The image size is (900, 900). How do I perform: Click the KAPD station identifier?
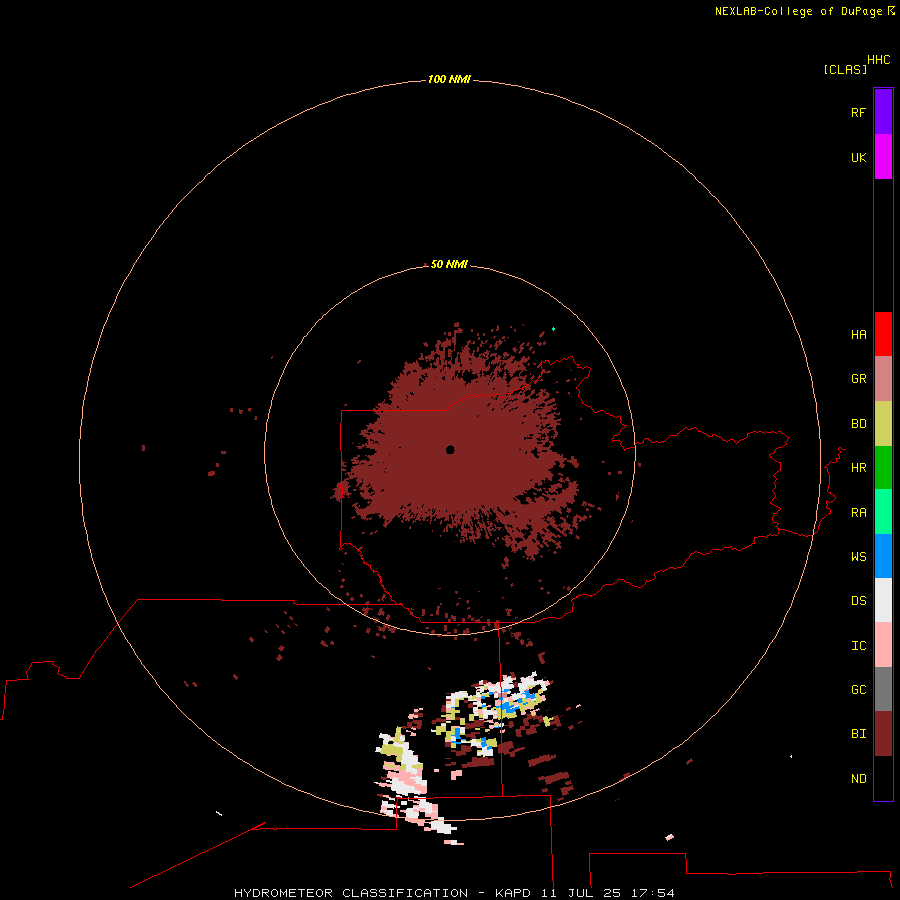pos(513,893)
